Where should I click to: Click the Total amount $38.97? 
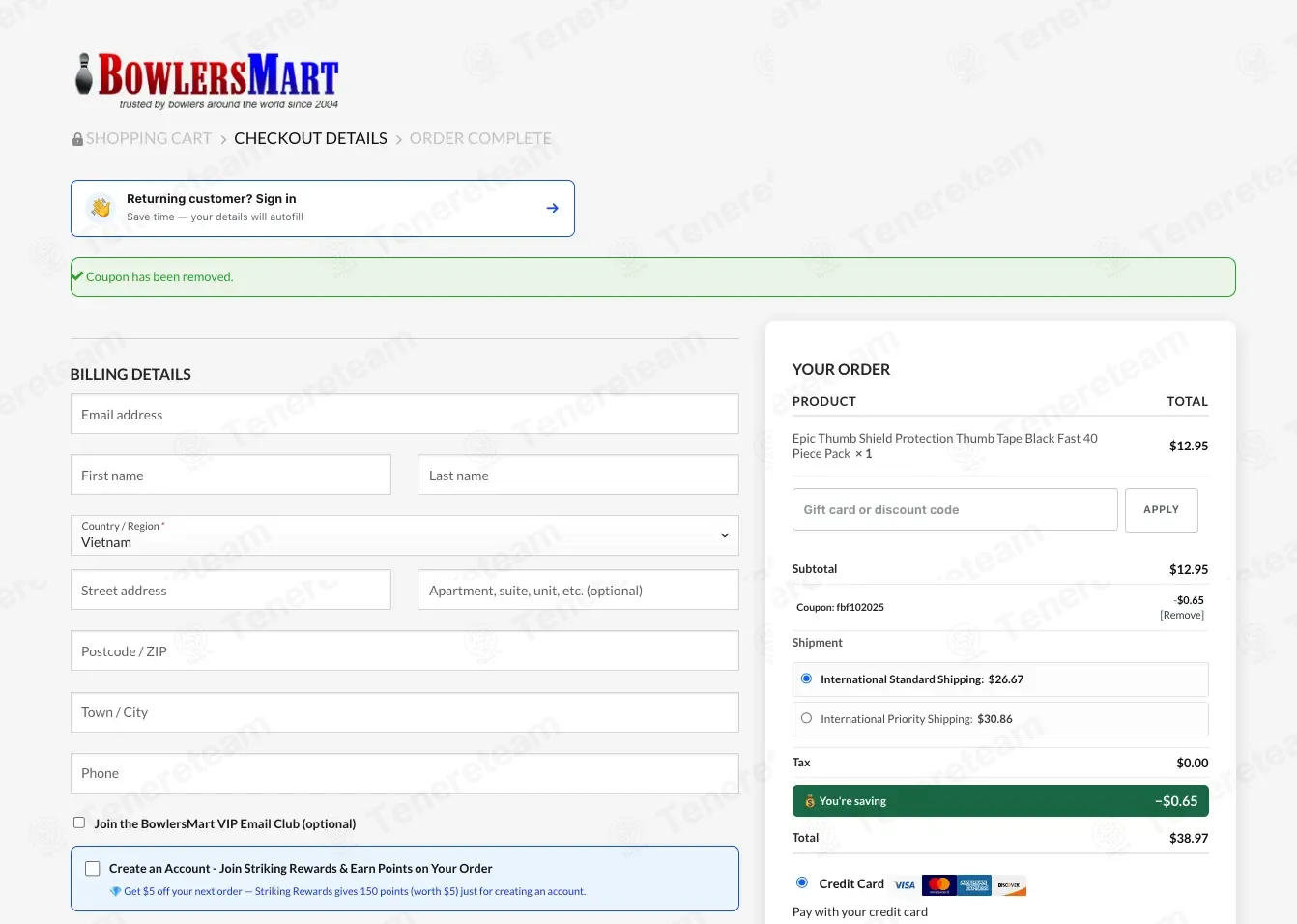pyautogui.click(x=1189, y=838)
